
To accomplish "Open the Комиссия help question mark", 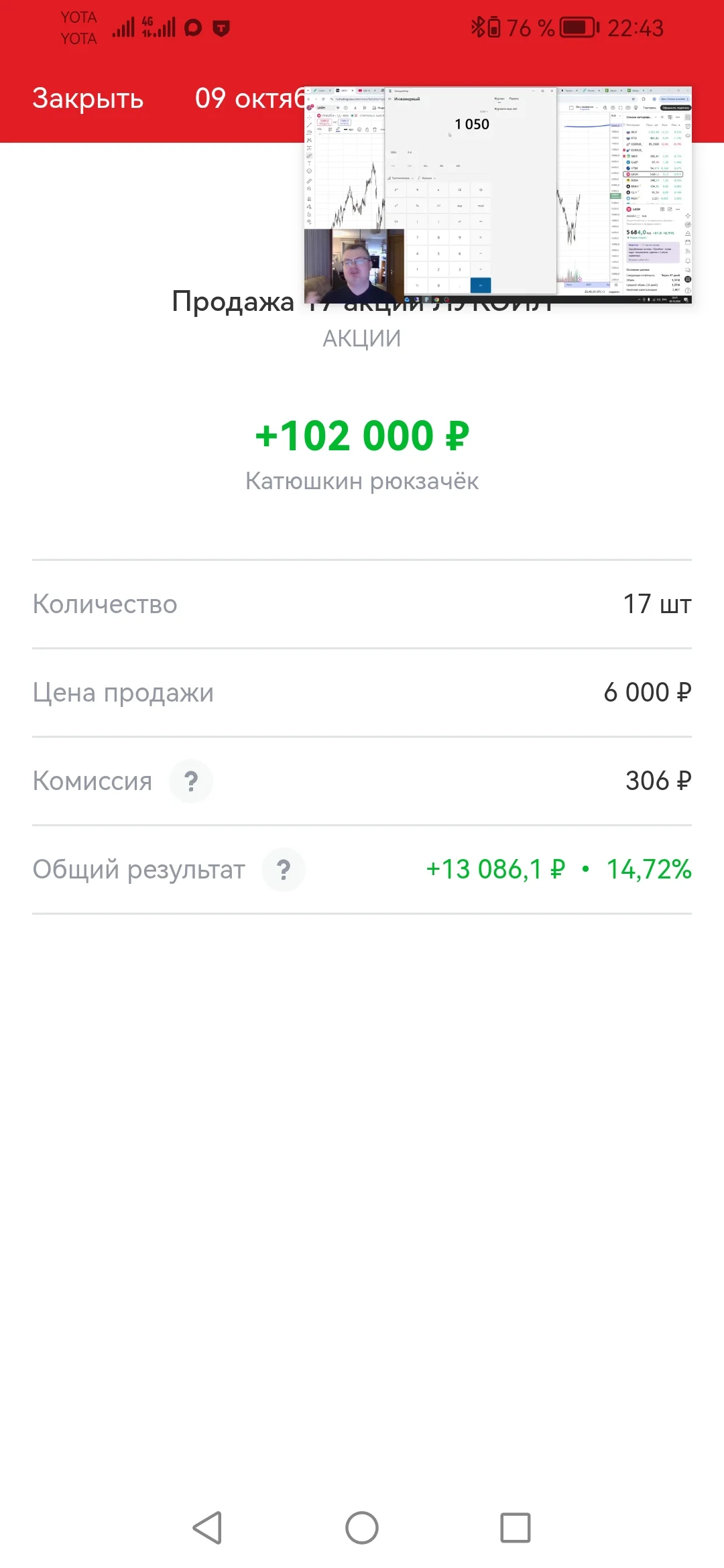I will (191, 781).
